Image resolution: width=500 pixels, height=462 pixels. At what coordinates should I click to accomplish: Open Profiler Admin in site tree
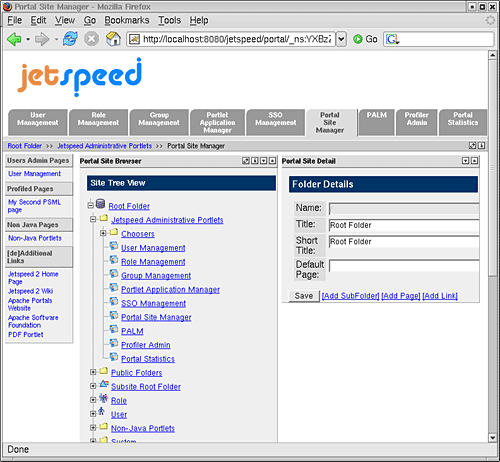pyautogui.click(x=146, y=345)
